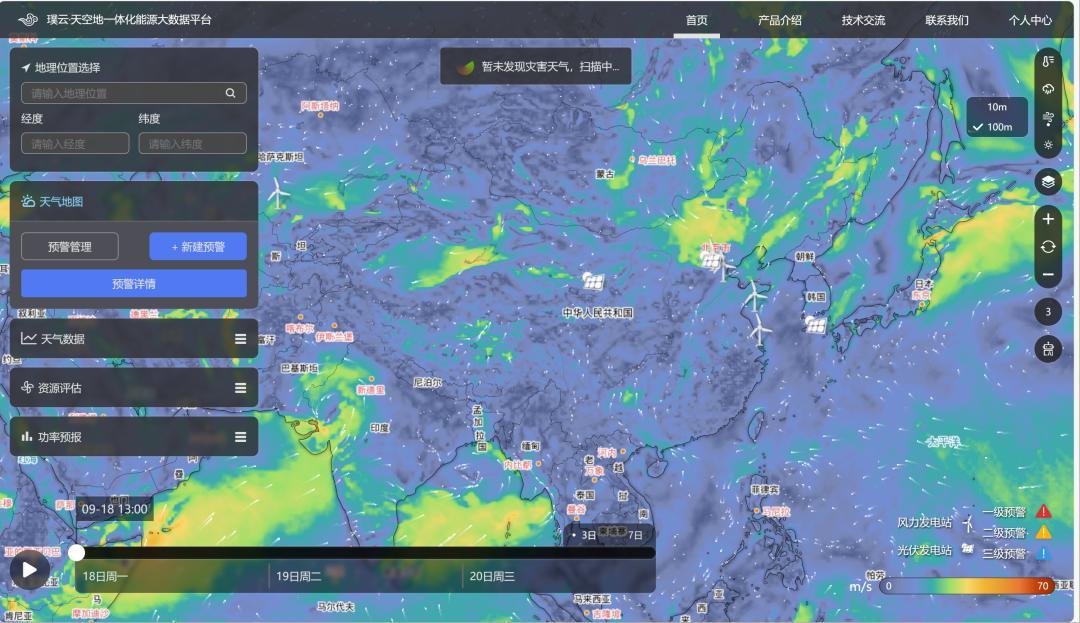Click the 预警详情 button

[x=133, y=284]
